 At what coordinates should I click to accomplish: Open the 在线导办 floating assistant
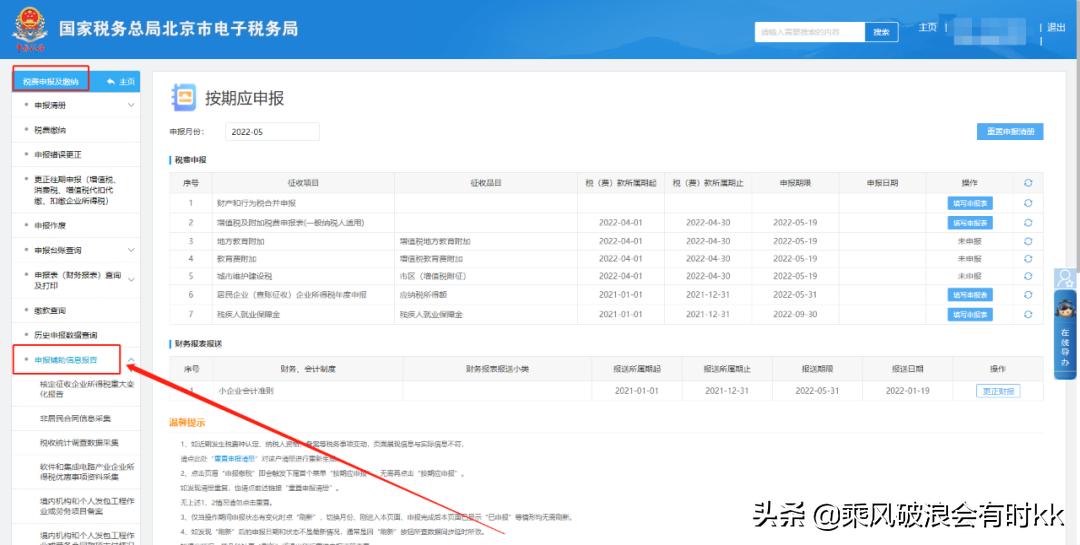(1065, 335)
